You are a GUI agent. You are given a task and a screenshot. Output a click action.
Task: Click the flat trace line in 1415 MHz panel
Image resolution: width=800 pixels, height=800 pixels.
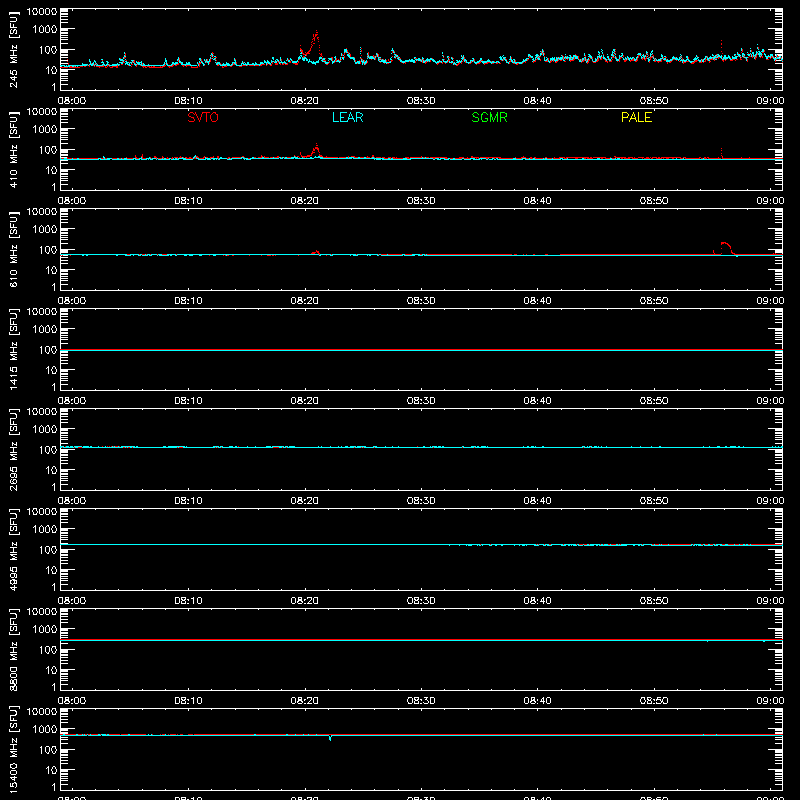tap(421, 350)
